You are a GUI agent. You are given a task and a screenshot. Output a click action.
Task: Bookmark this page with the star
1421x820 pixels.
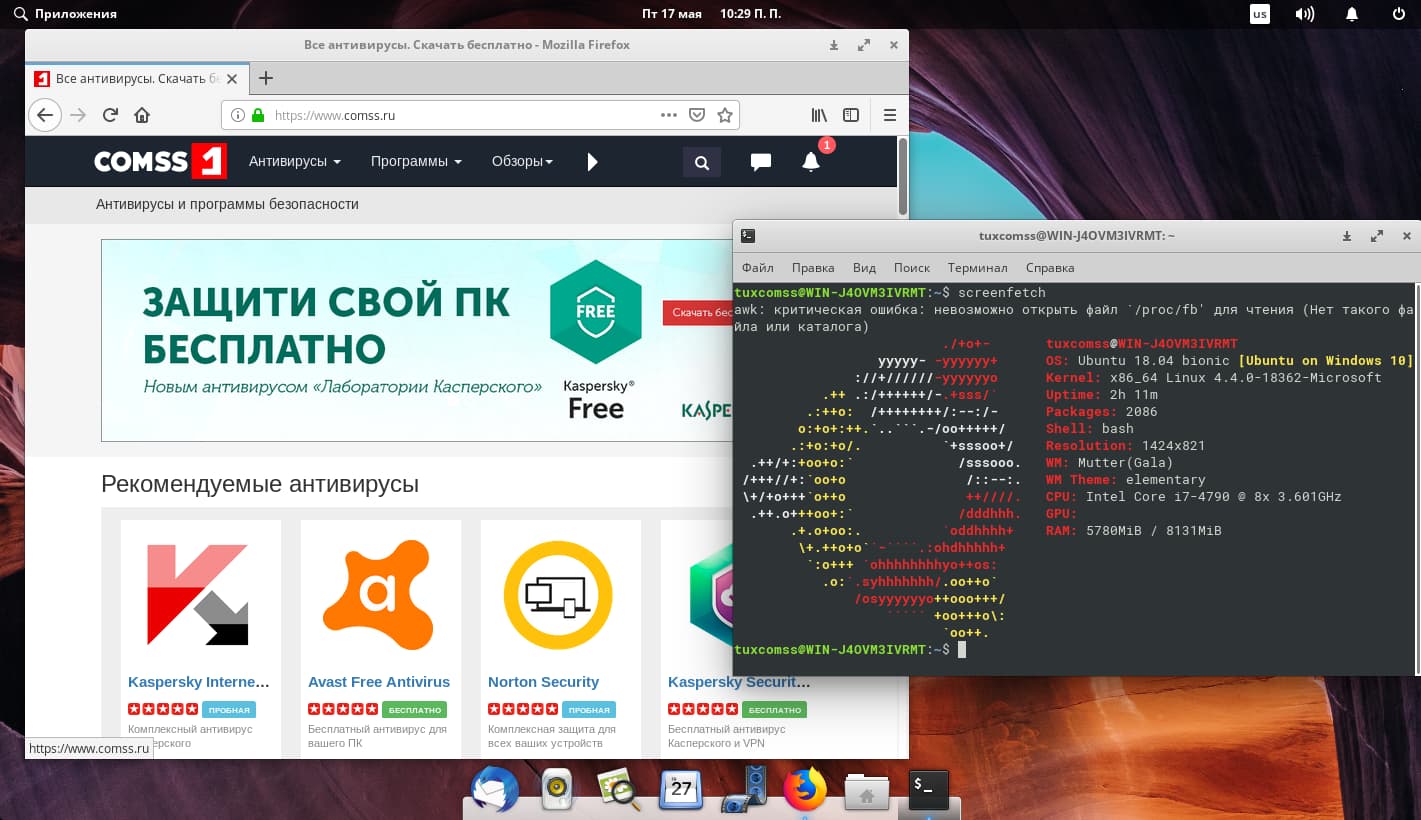[x=723, y=115]
